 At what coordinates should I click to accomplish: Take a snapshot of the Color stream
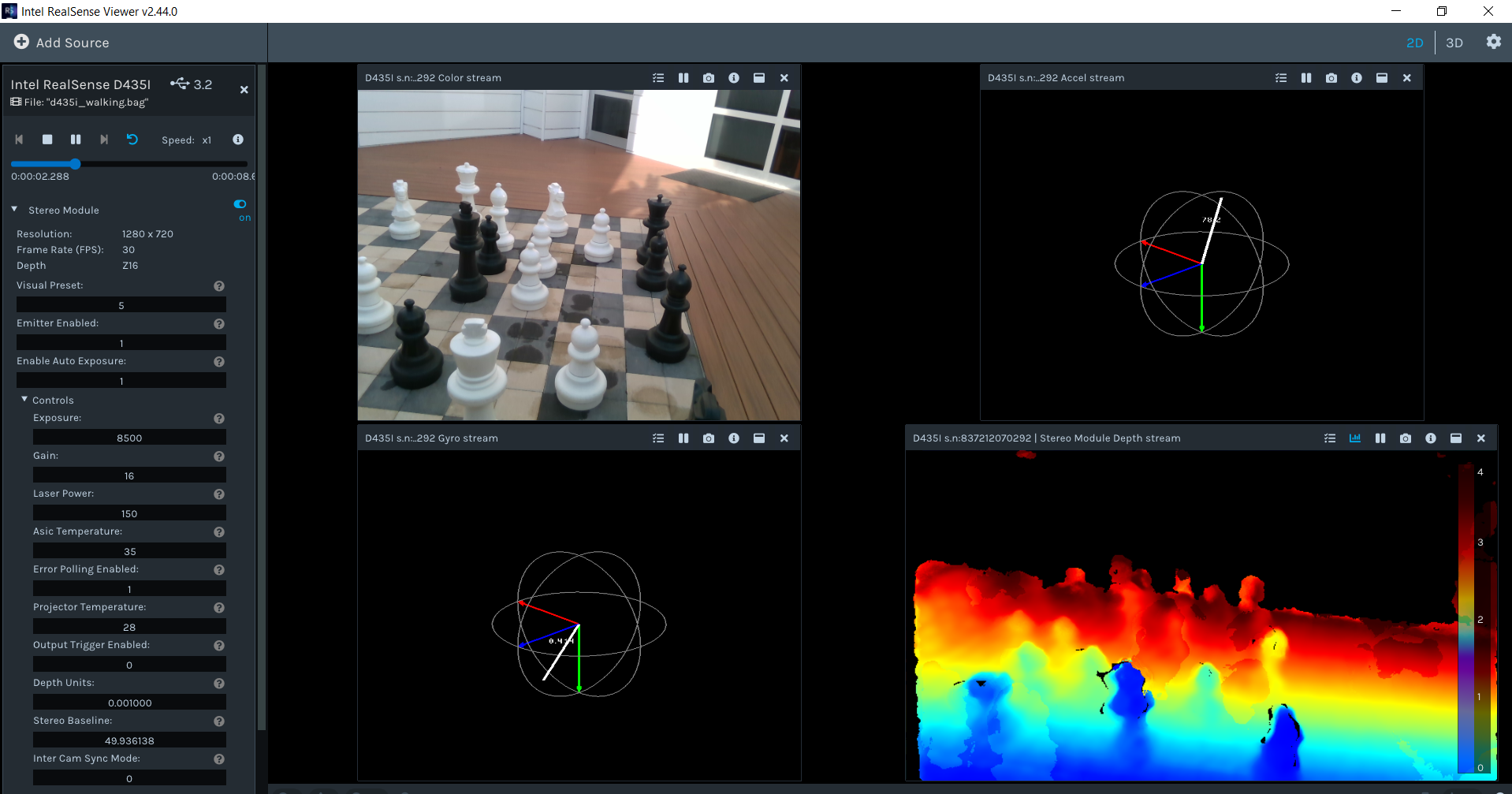tap(708, 77)
